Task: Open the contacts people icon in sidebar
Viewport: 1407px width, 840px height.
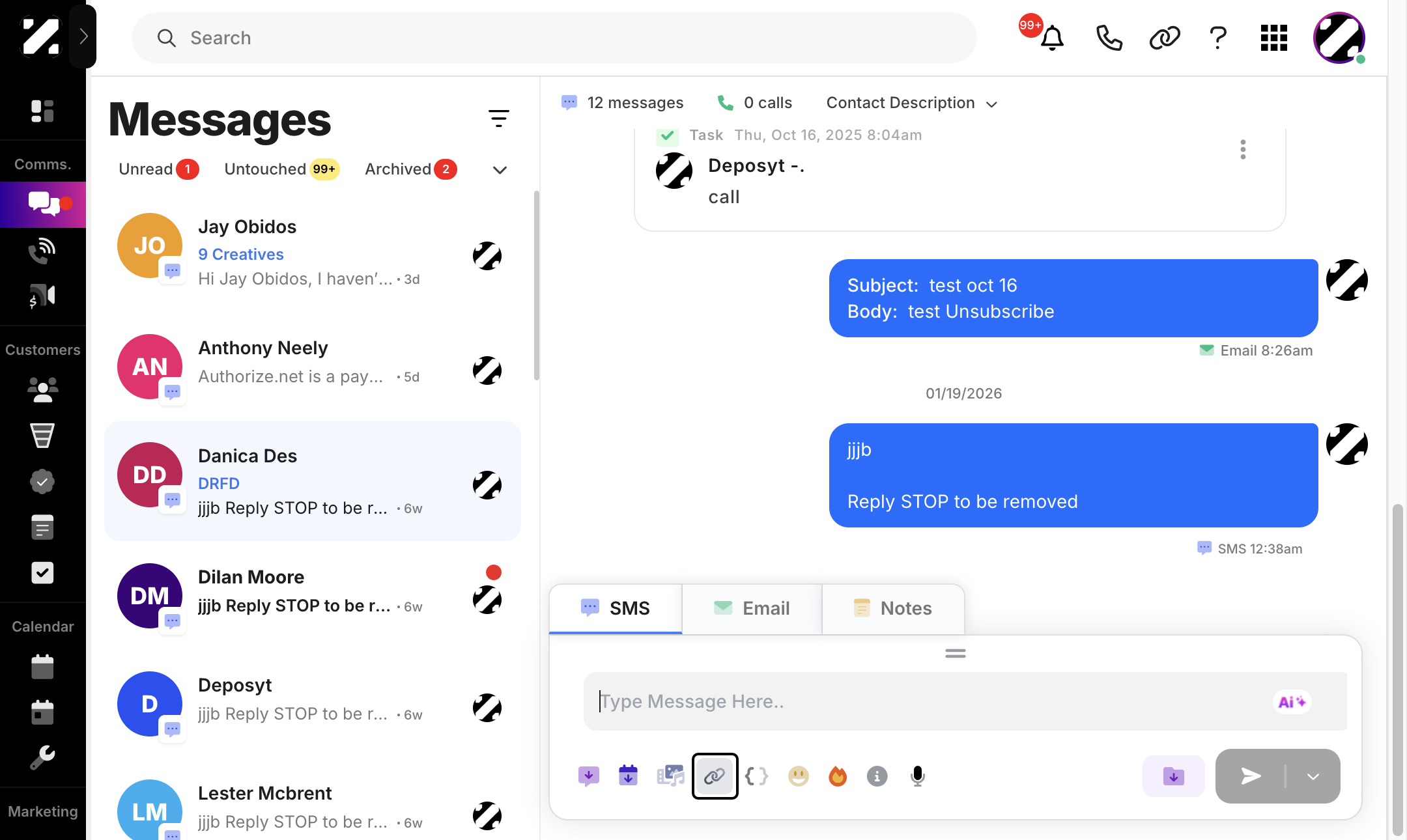Action: (42, 389)
